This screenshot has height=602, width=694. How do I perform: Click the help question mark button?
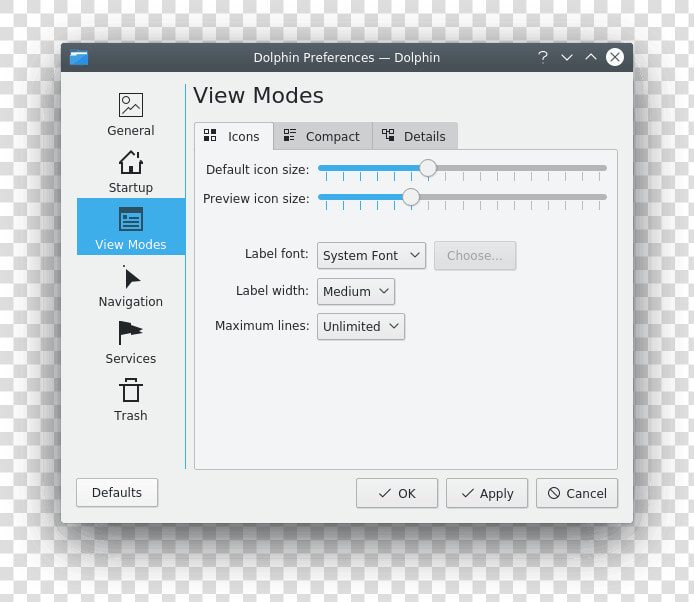pyautogui.click(x=543, y=57)
